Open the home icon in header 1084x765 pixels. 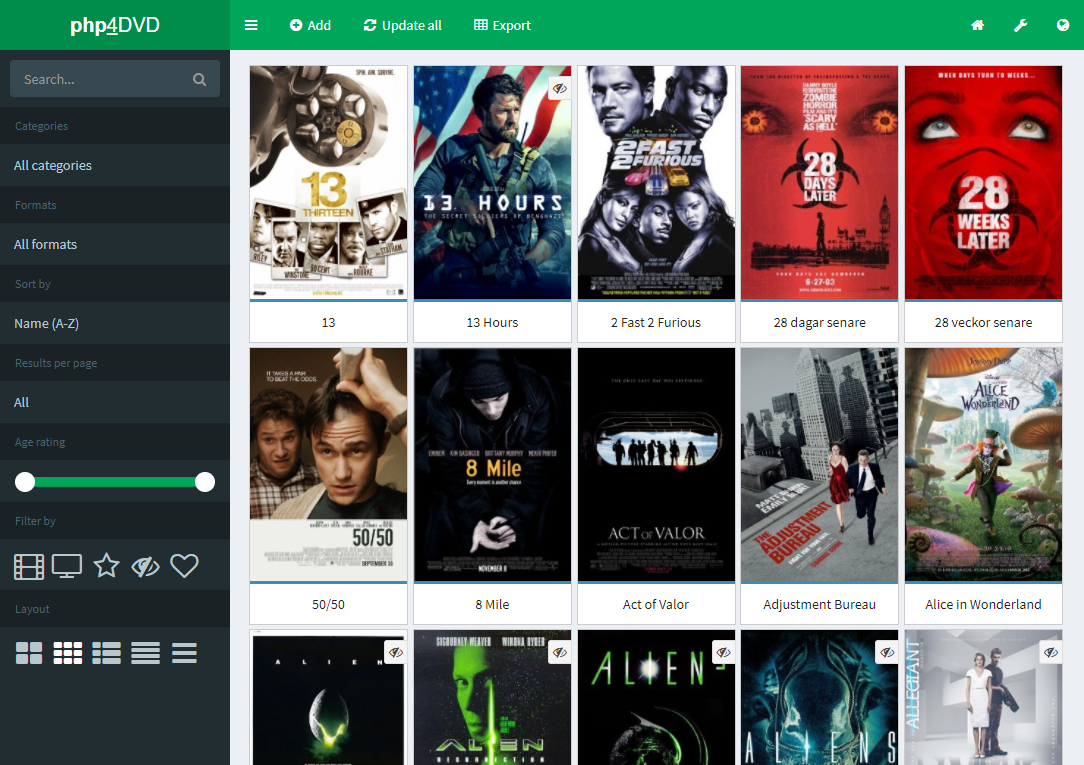pos(977,25)
